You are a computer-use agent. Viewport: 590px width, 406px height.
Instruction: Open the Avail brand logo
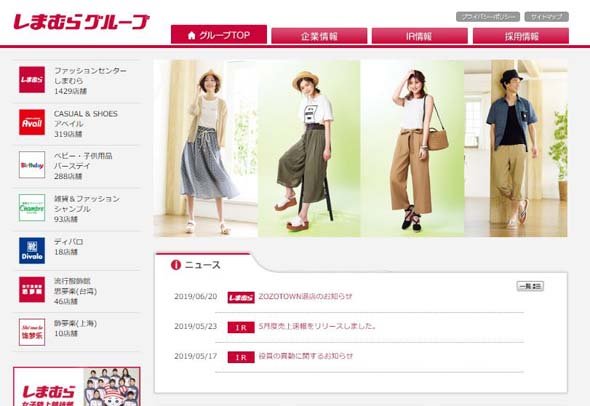[x=32, y=122]
